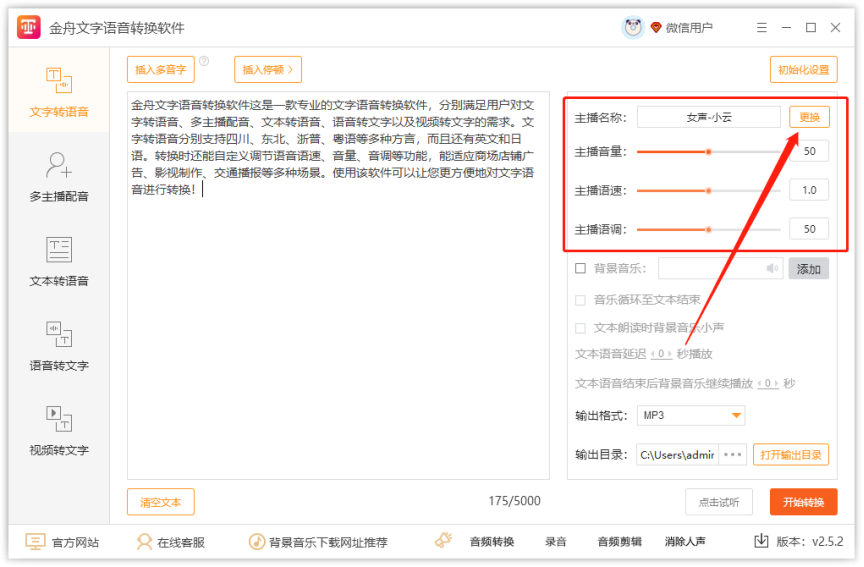The height and width of the screenshot is (567, 864).
Task: Maximize the window
Action: [811, 28]
